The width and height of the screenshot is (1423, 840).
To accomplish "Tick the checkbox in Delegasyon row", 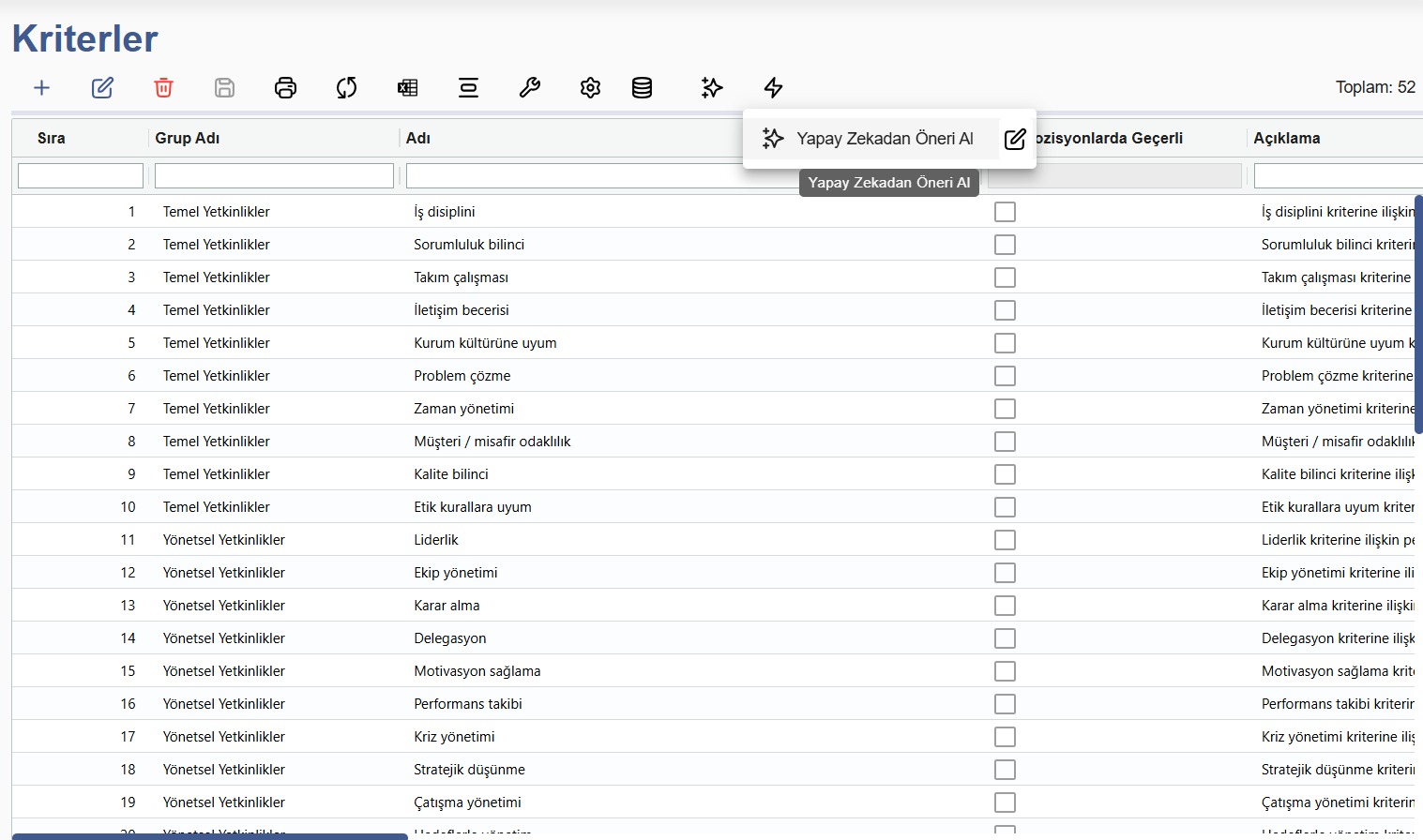I will [1005, 638].
